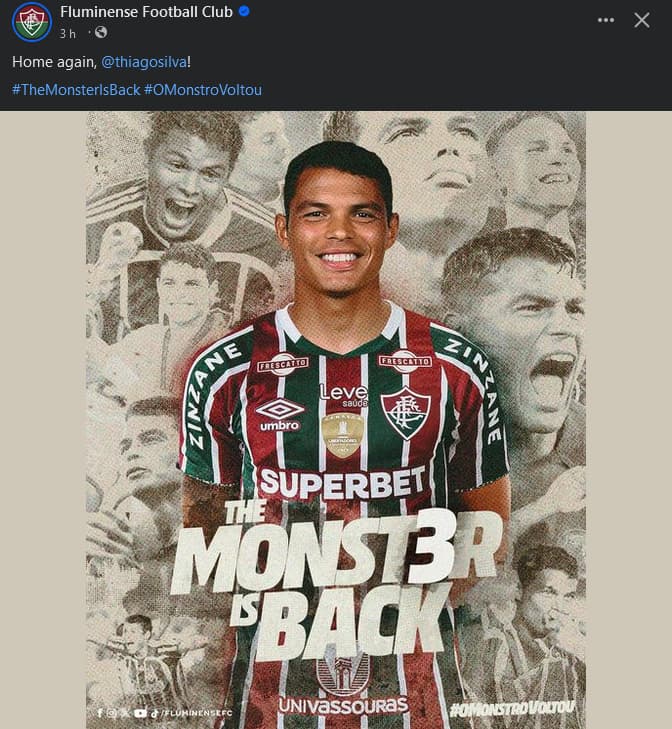672x729 pixels.
Task: Follow the #TheMonsterIsBack hashtag
Action: pos(76,89)
